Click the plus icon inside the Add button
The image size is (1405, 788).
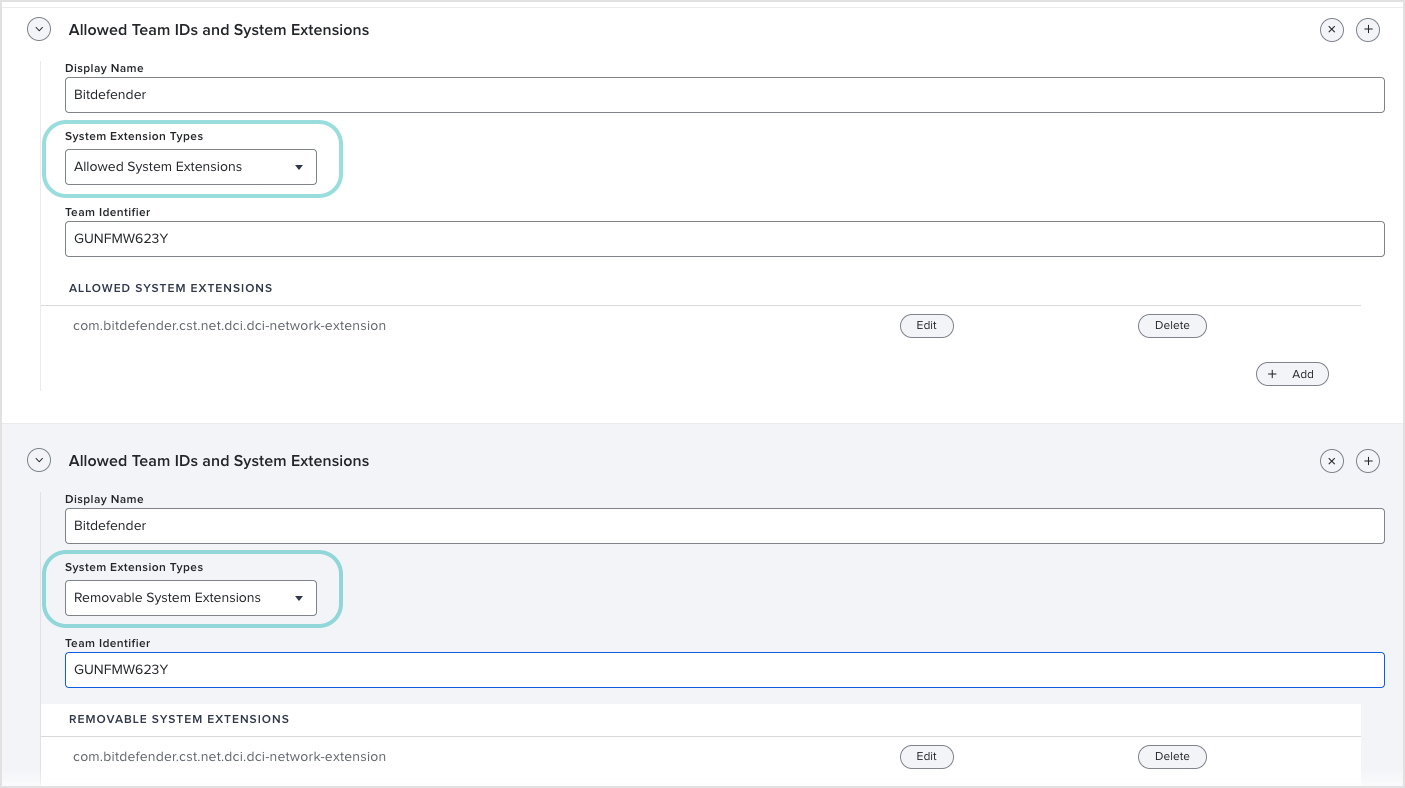1272,373
